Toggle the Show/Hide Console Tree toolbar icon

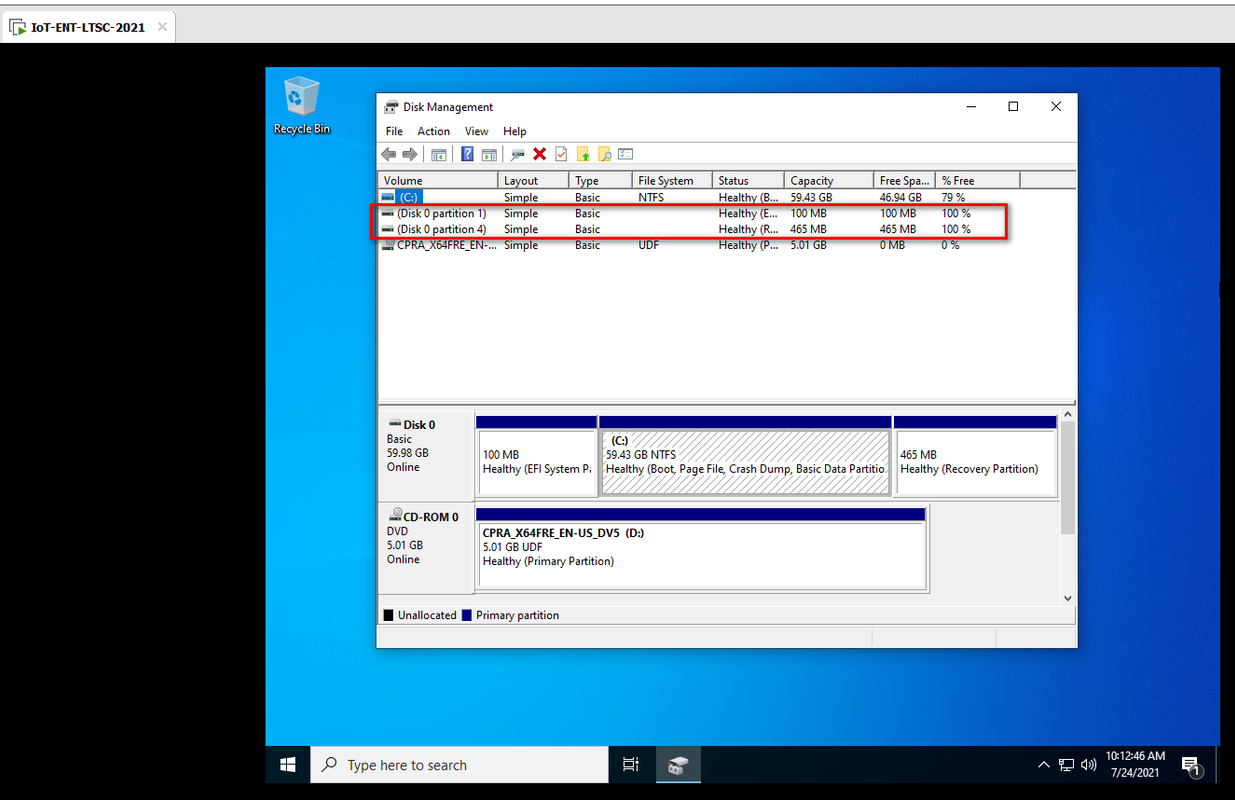coord(438,154)
